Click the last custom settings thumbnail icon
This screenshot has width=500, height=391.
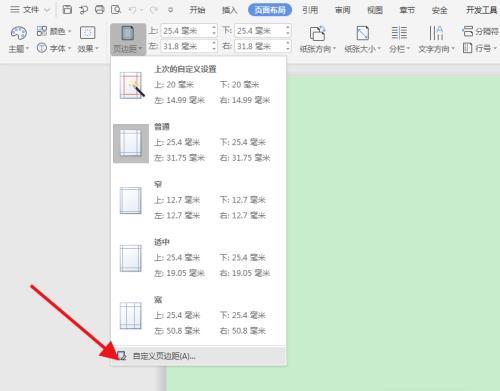(131, 86)
